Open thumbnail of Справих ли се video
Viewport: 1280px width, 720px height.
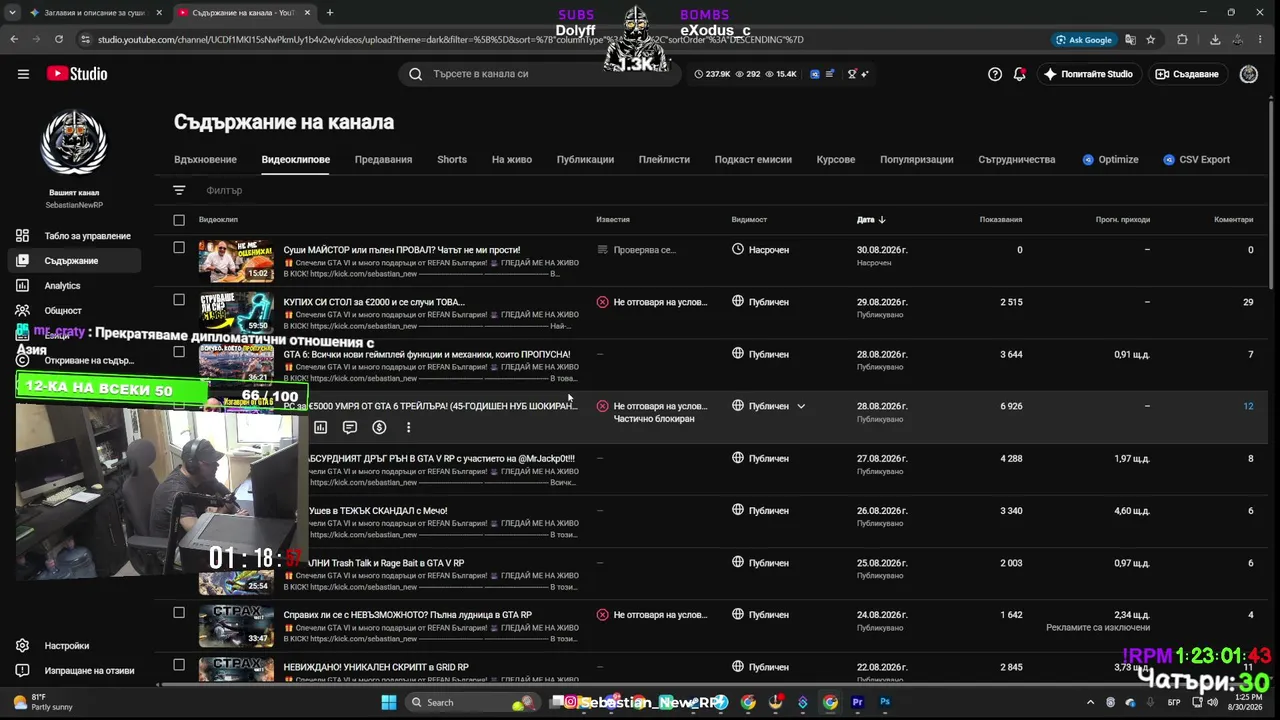[236, 627]
